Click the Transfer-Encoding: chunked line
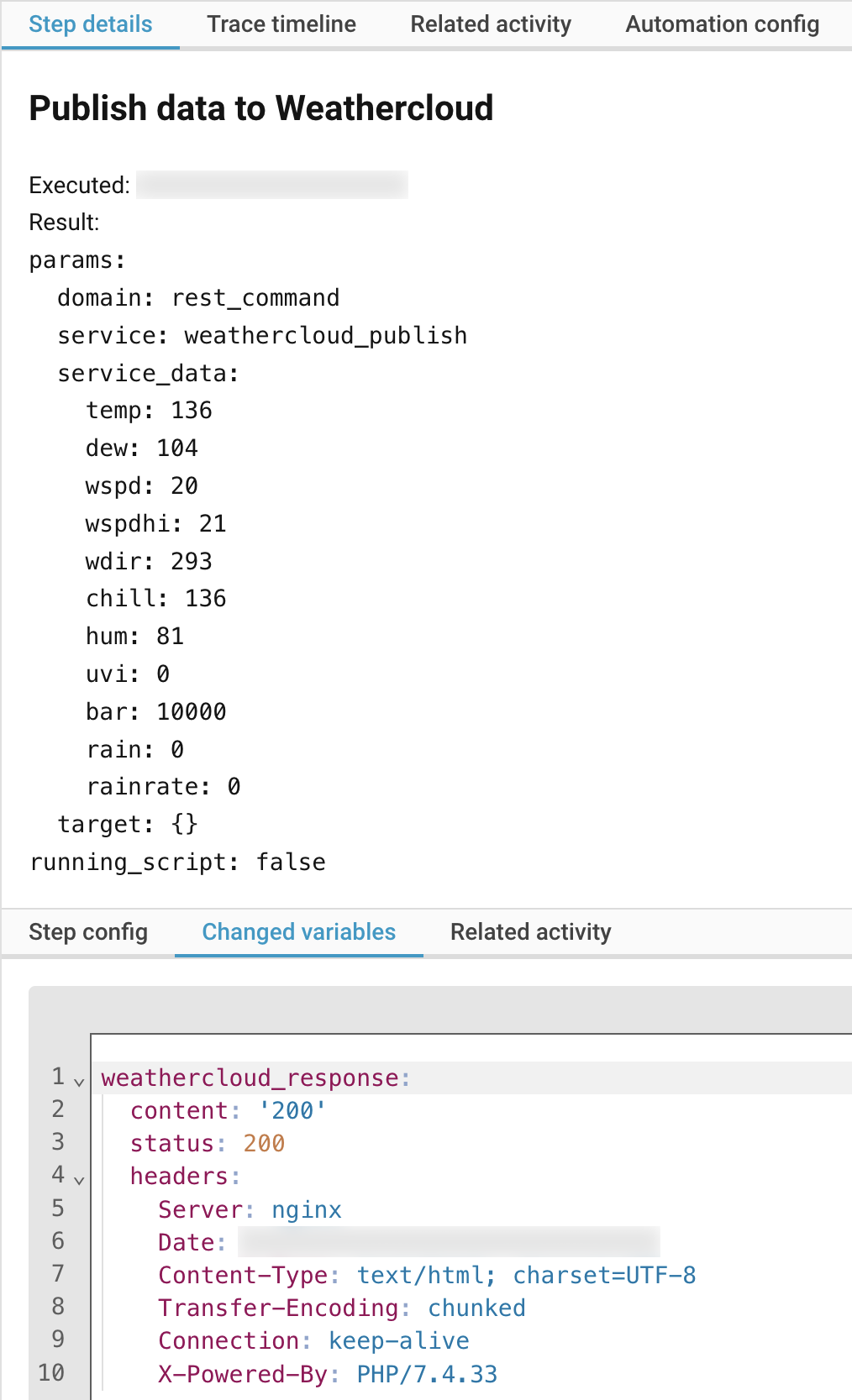The width and height of the screenshot is (852, 1400). tap(342, 1308)
